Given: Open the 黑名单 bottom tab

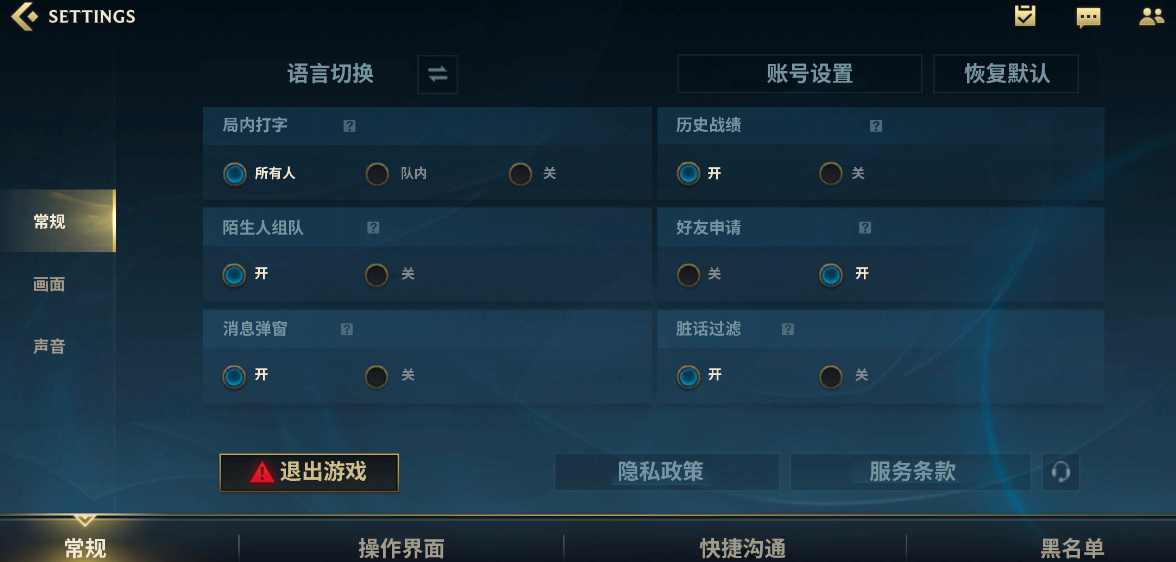Looking at the screenshot, I should (1072, 548).
